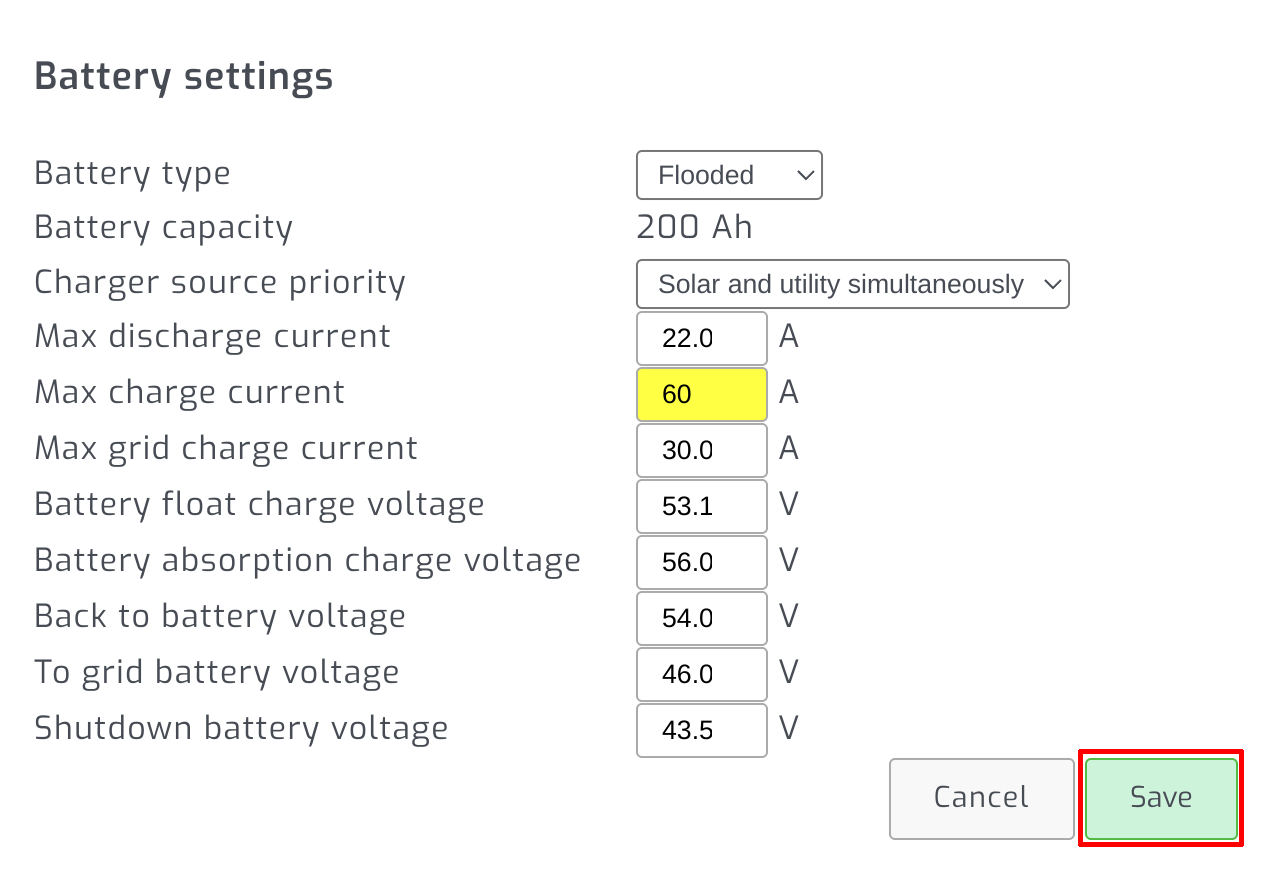Select the Battery absorption charge voltage field
This screenshot has height=874, width=1278.
(x=701, y=562)
